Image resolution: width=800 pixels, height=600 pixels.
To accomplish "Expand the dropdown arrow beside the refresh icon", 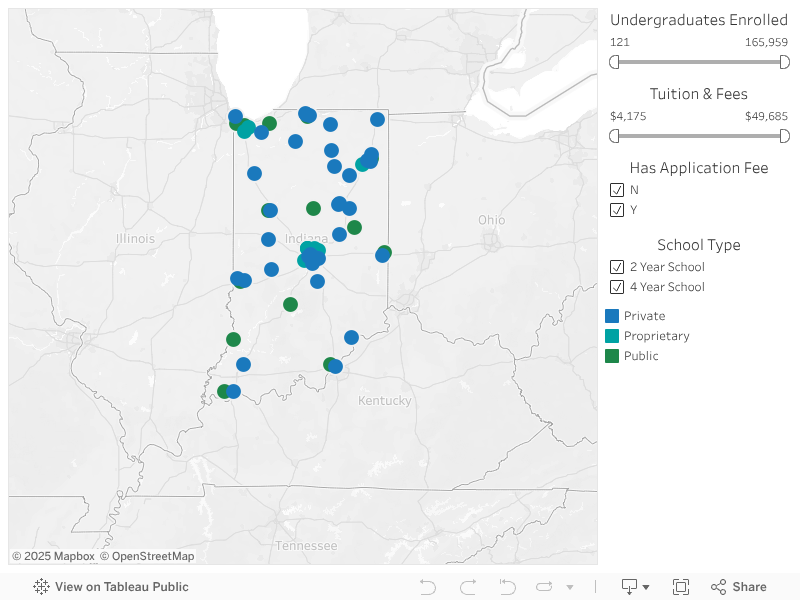I will point(570,587).
